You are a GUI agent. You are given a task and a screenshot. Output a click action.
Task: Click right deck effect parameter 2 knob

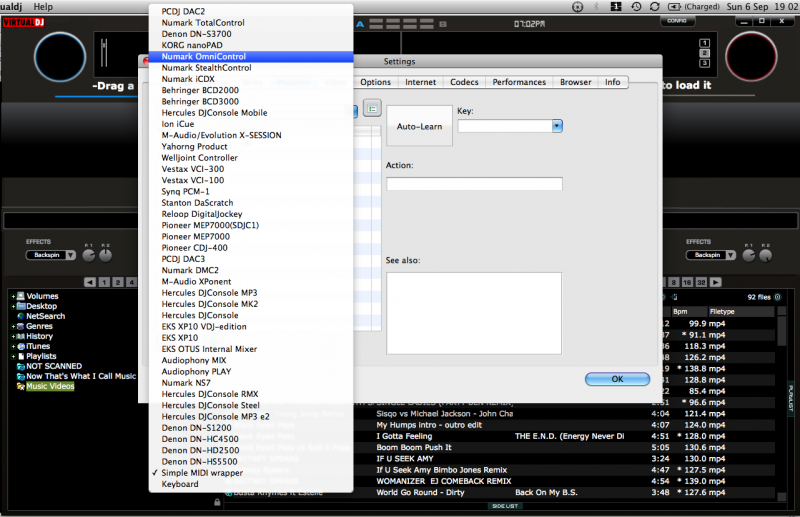[766, 256]
